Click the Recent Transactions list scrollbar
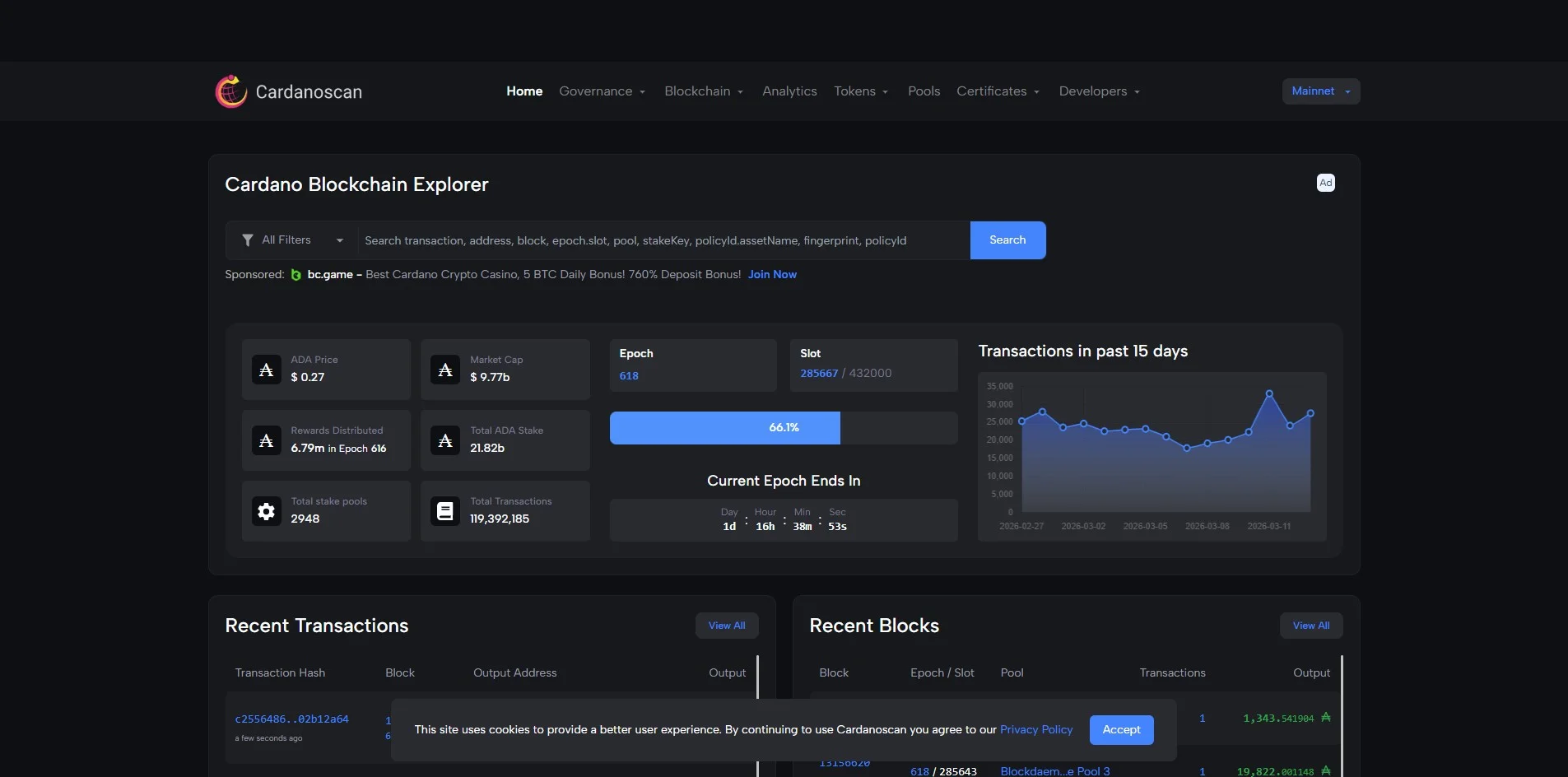 click(757, 716)
